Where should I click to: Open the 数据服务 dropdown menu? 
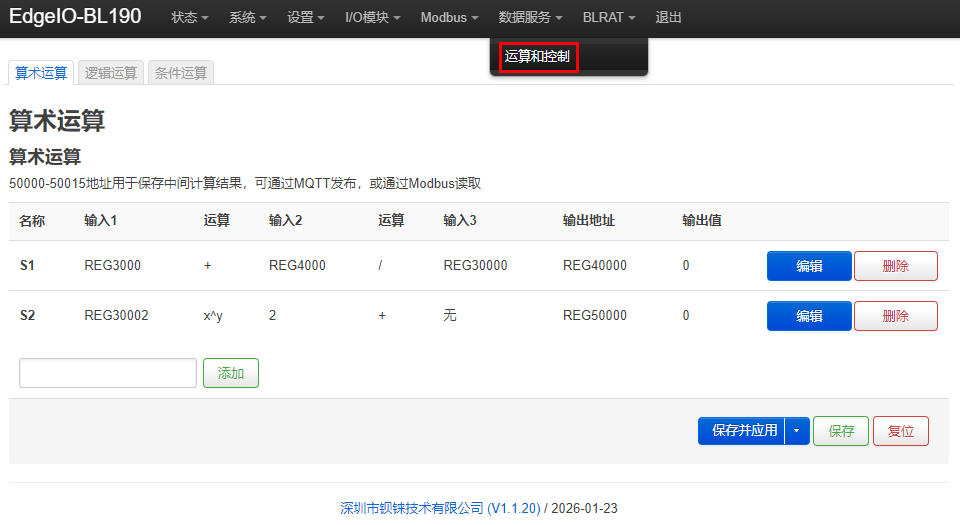[x=530, y=17]
